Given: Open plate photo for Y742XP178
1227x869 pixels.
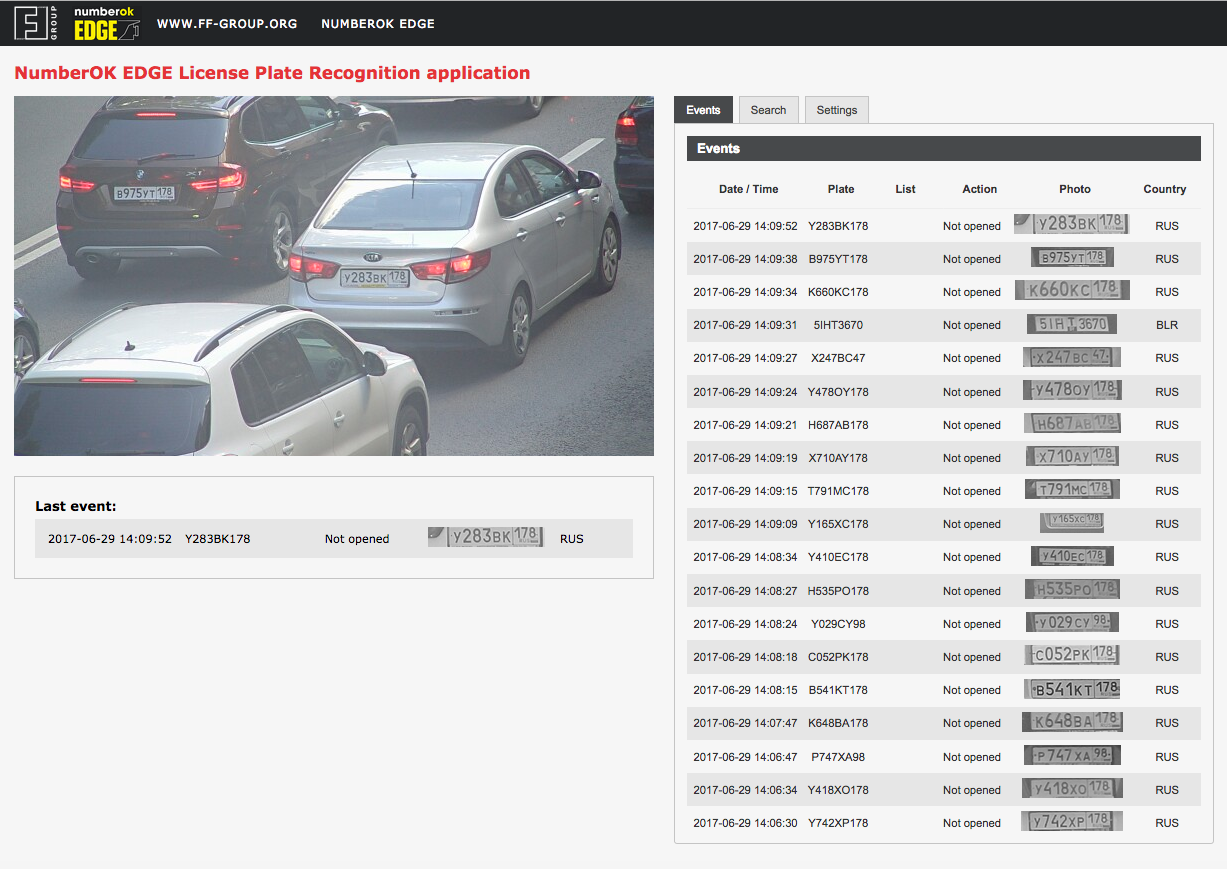Looking at the screenshot, I should click(1072, 821).
